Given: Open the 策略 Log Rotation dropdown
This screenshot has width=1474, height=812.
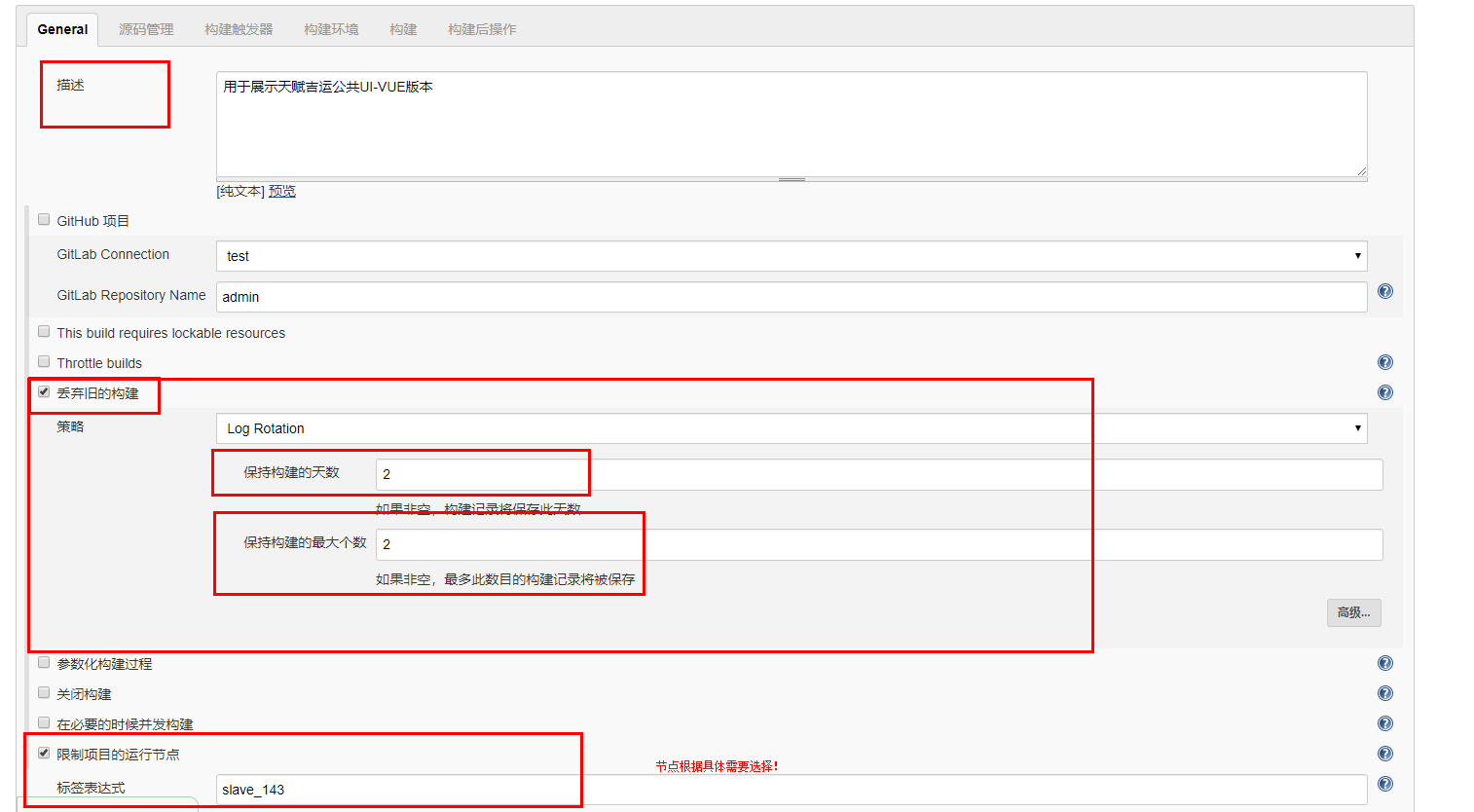Looking at the screenshot, I should click(x=792, y=428).
